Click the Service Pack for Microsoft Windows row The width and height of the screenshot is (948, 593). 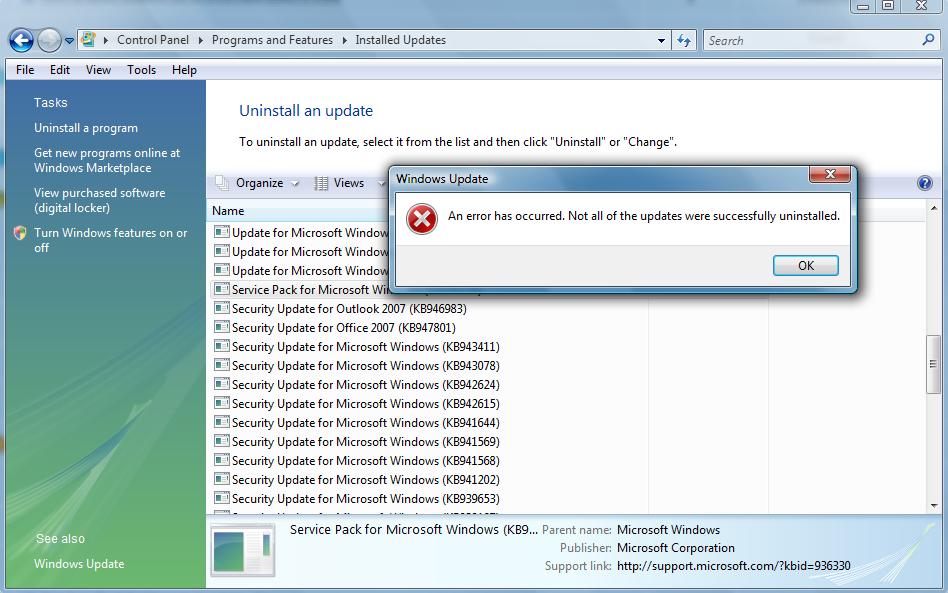(302, 290)
